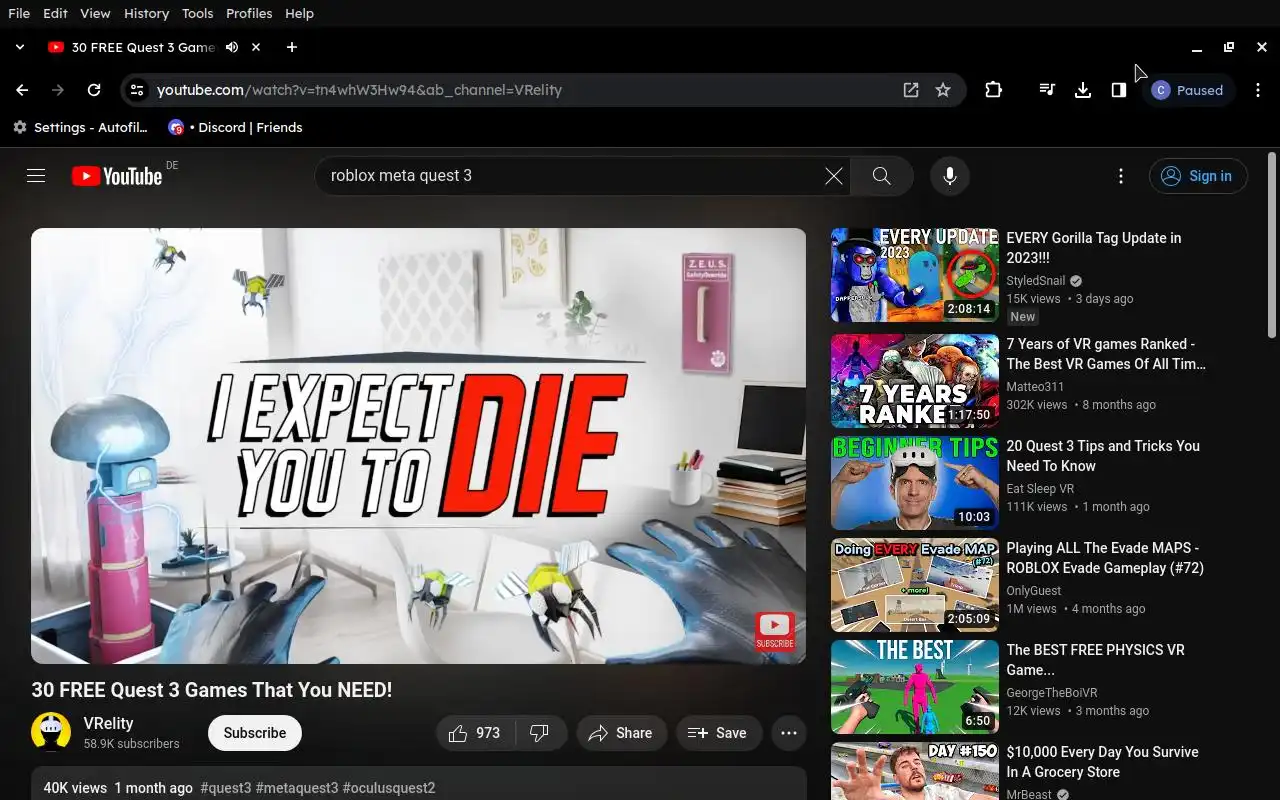Open the Edit menu
Image resolution: width=1280 pixels, height=800 pixels.
point(55,13)
